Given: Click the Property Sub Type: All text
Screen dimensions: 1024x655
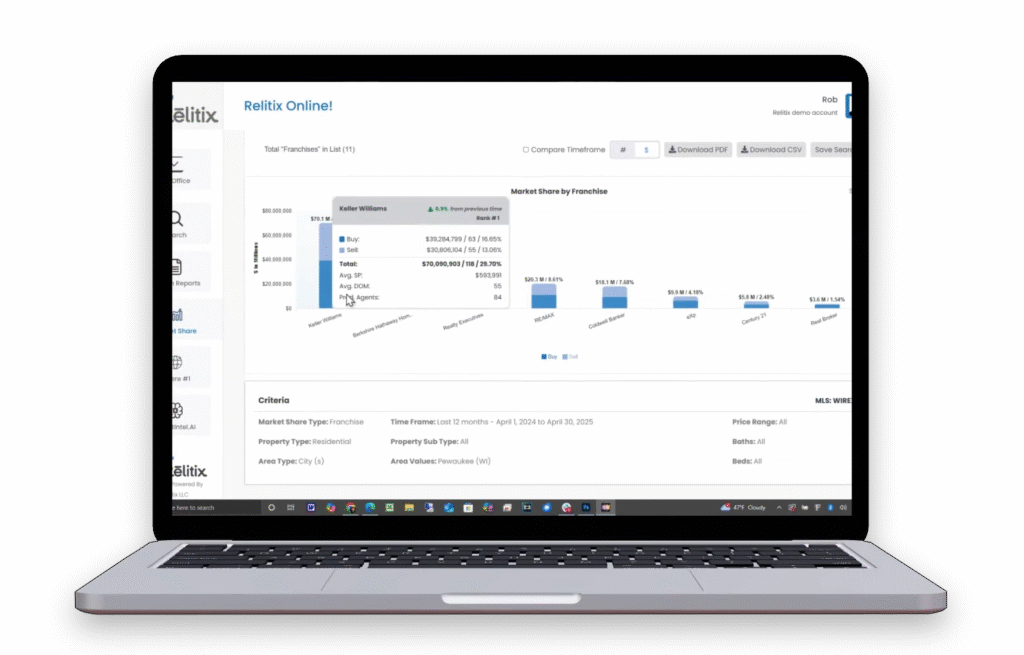Looking at the screenshot, I should point(429,441).
